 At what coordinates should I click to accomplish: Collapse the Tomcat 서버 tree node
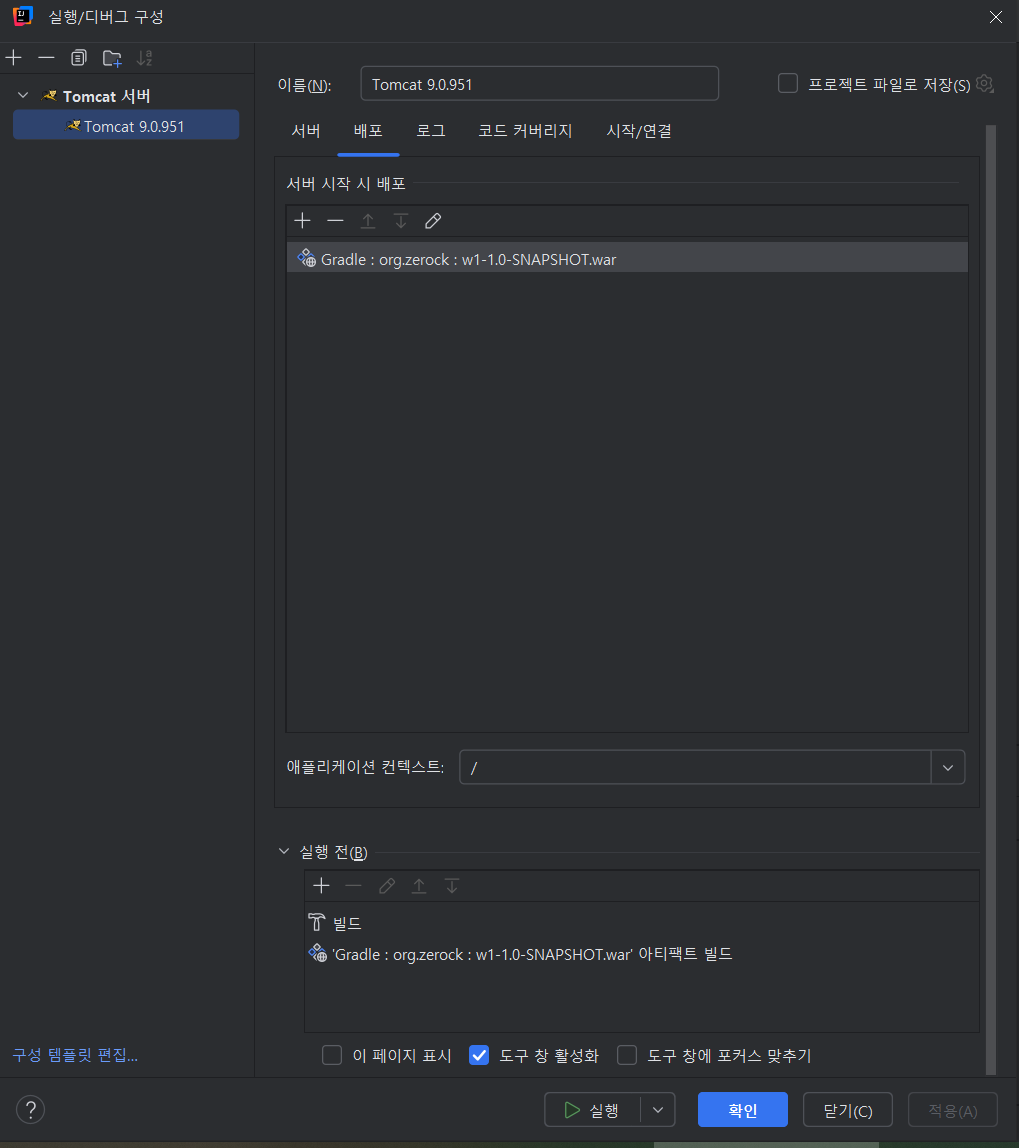(23, 96)
